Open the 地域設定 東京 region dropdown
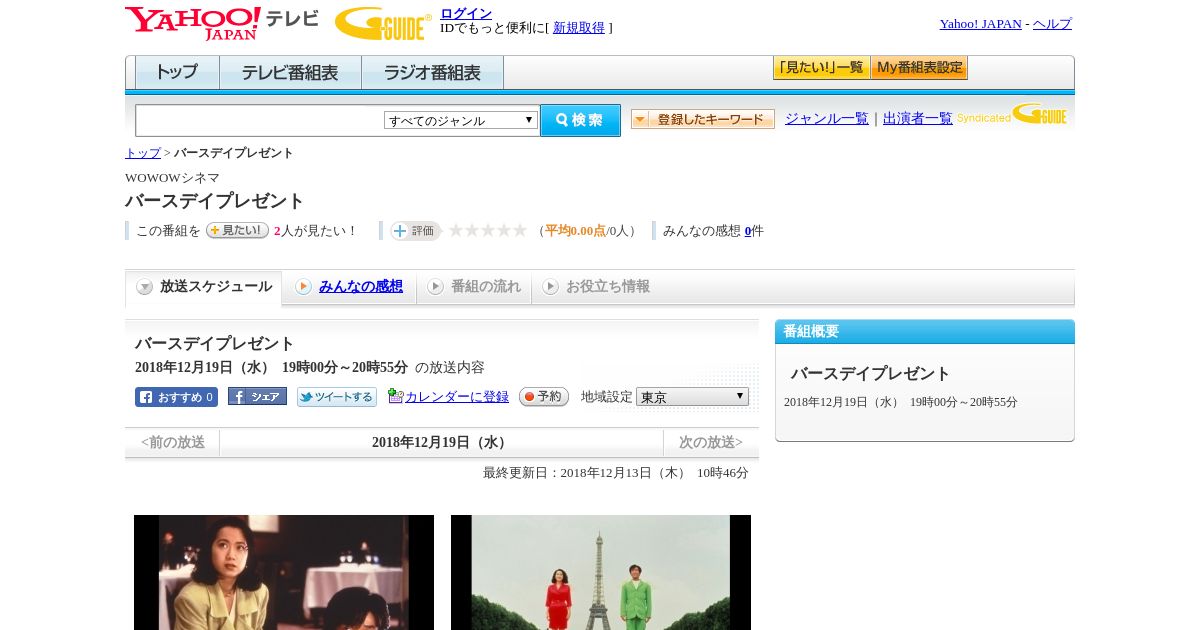Viewport: 1200px width, 630px height. tap(692, 397)
